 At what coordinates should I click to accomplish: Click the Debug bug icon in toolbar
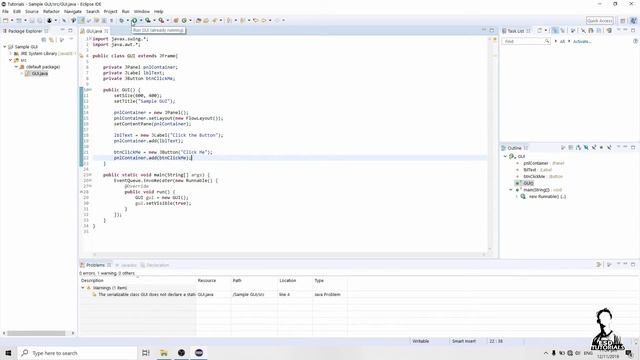[x=121, y=20]
